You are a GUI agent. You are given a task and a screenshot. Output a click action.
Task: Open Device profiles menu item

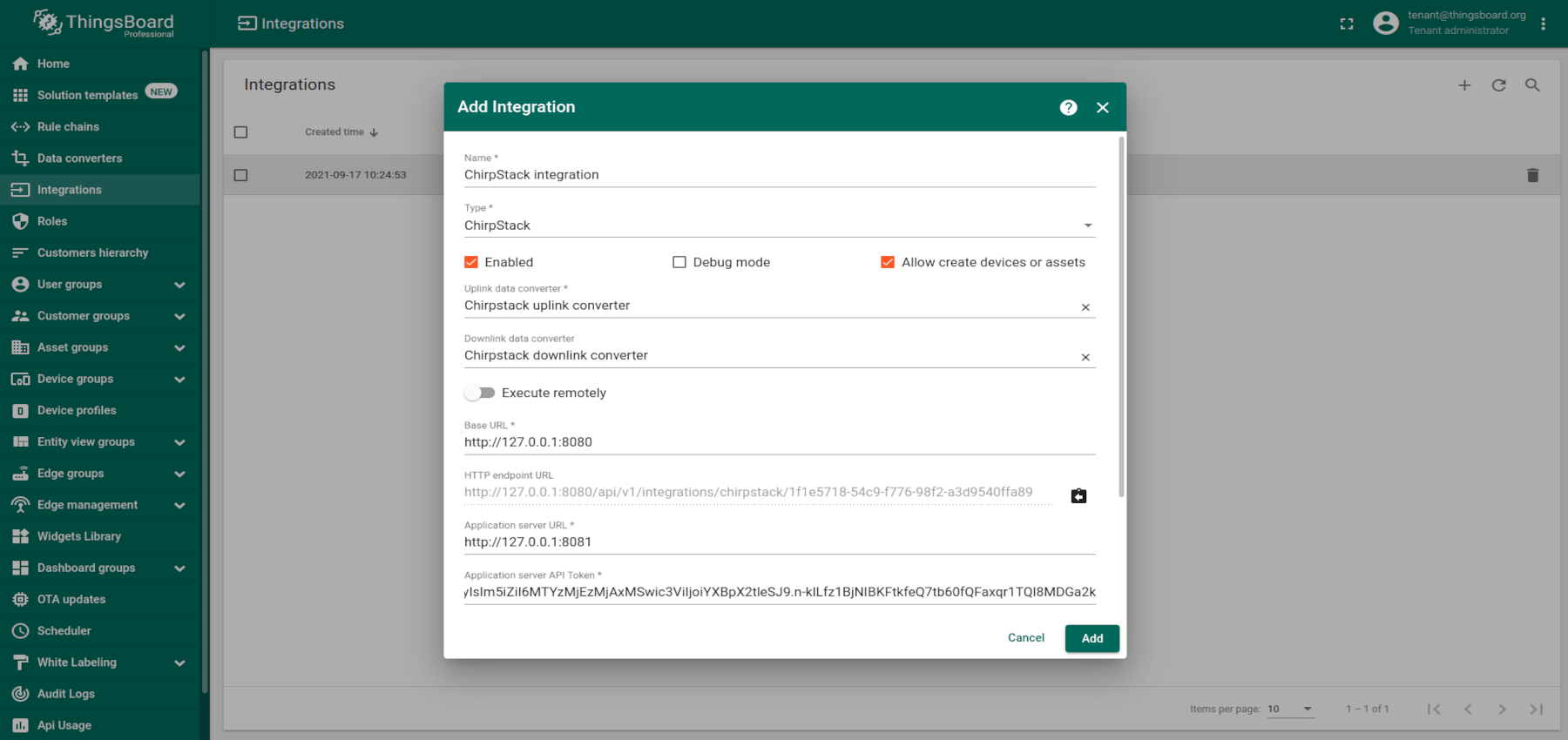tap(100, 410)
